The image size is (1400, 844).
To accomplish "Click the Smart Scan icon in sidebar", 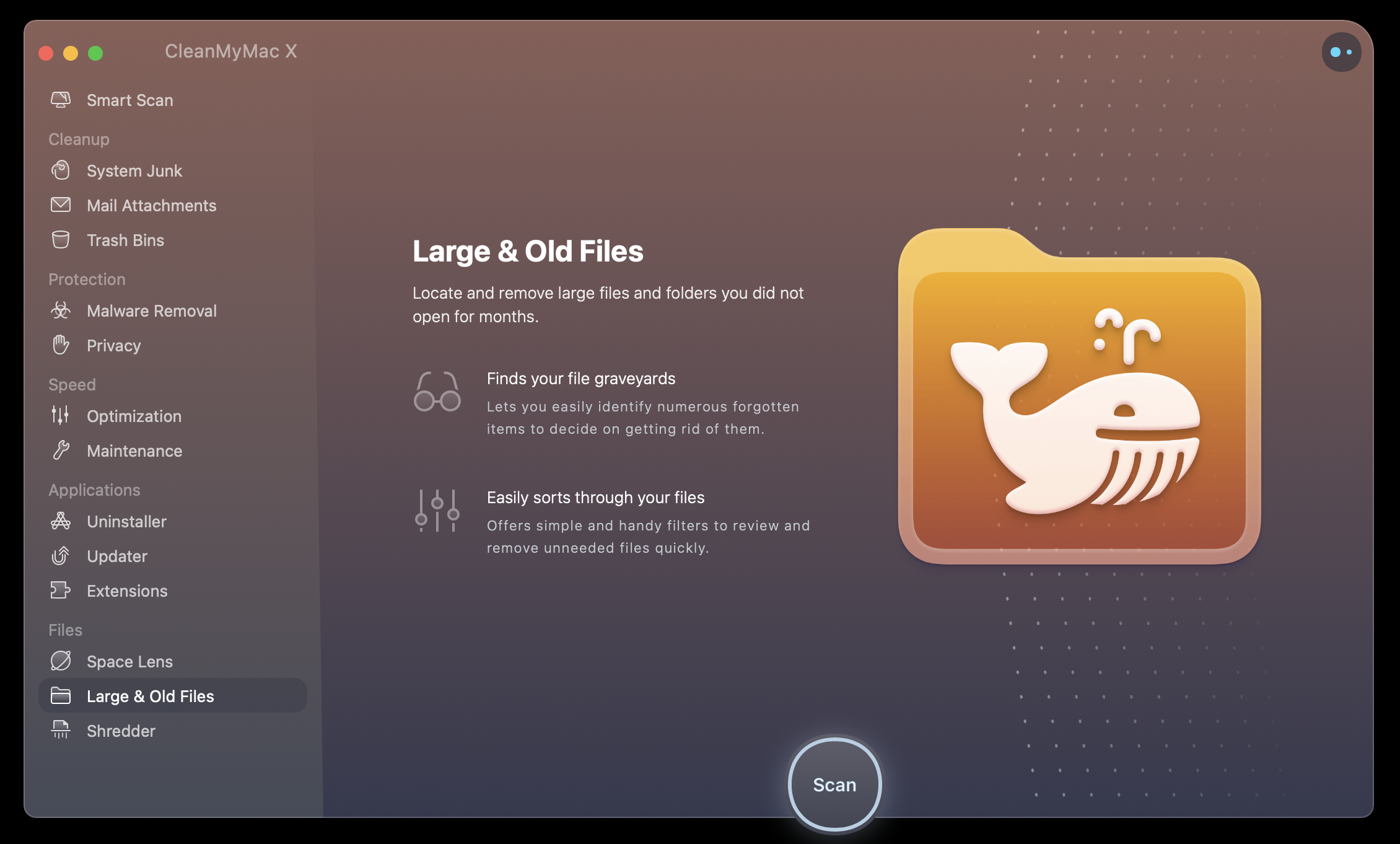I will (62, 100).
